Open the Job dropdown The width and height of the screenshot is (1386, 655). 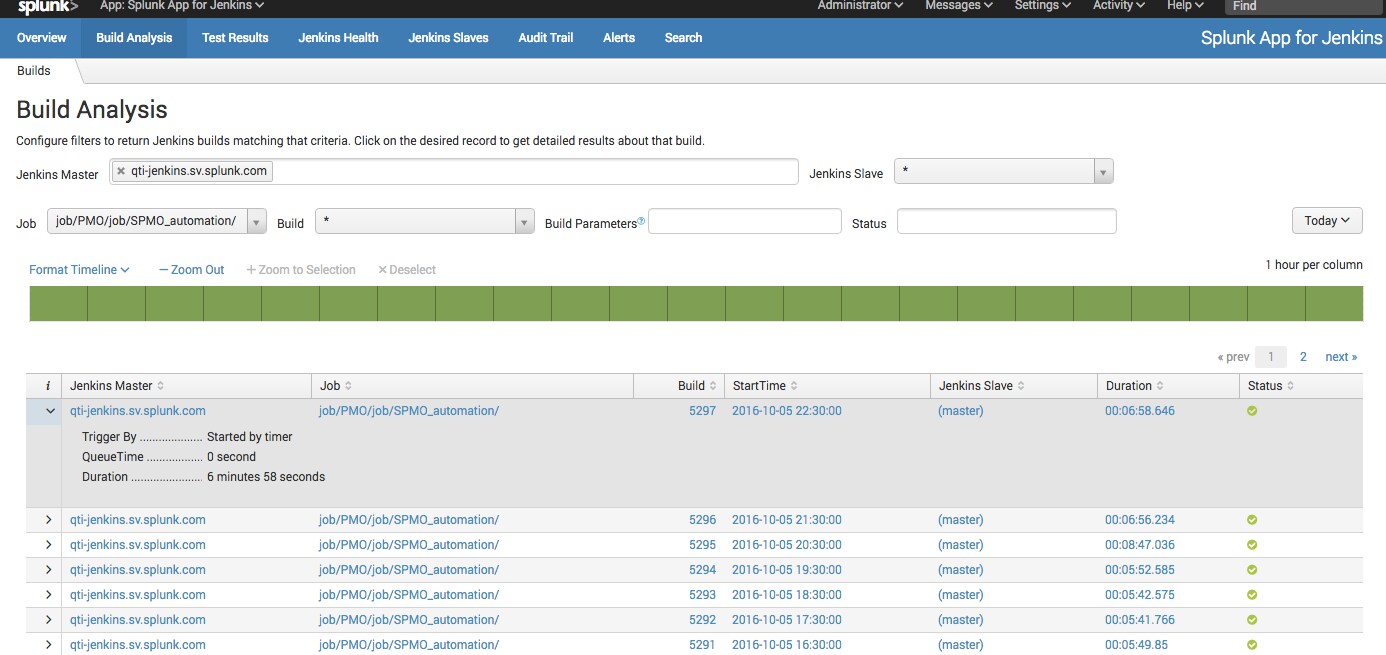(x=157, y=222)
